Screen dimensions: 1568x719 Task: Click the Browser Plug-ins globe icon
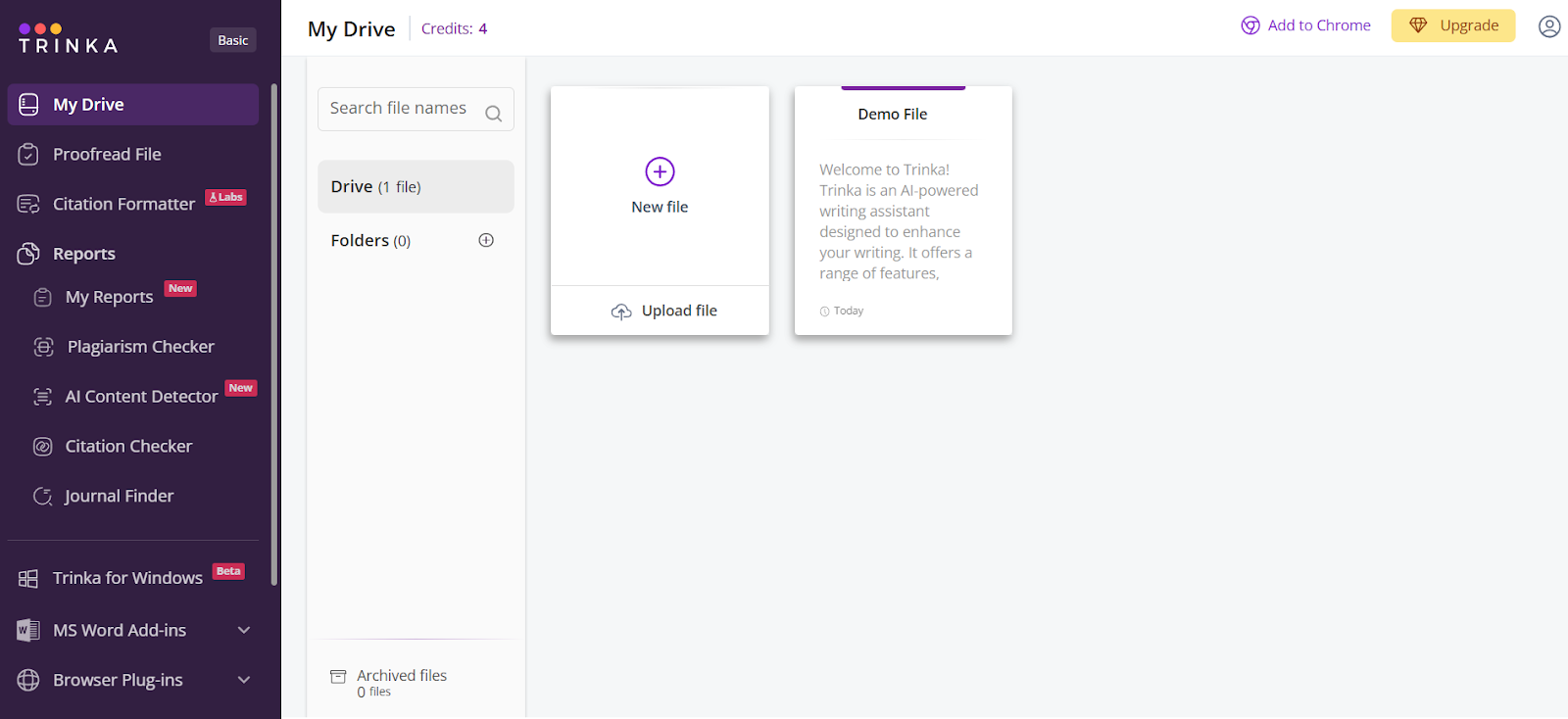28,680
